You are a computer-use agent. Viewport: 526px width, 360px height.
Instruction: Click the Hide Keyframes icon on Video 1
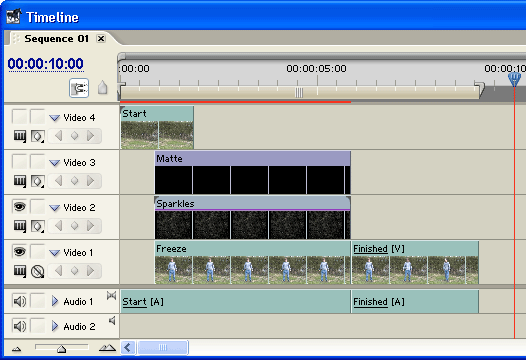(x=38, y=271)
